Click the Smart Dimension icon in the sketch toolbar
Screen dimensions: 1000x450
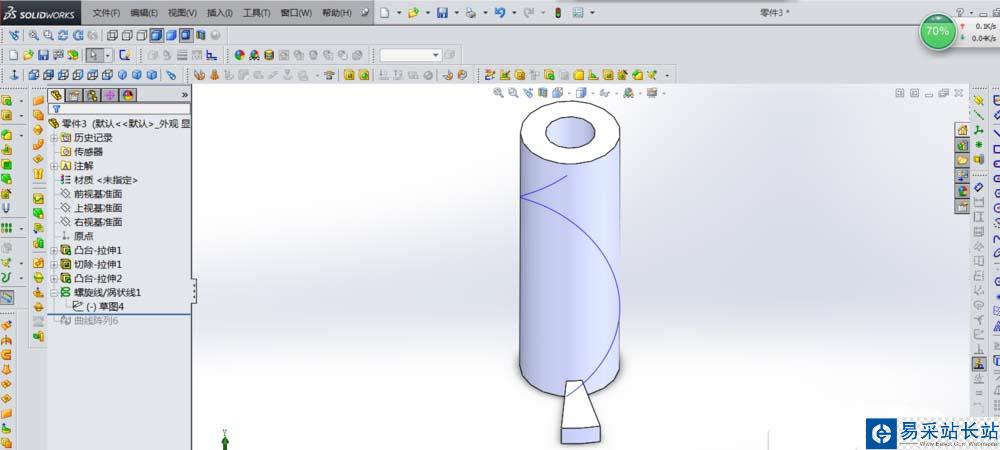(979, 187)
